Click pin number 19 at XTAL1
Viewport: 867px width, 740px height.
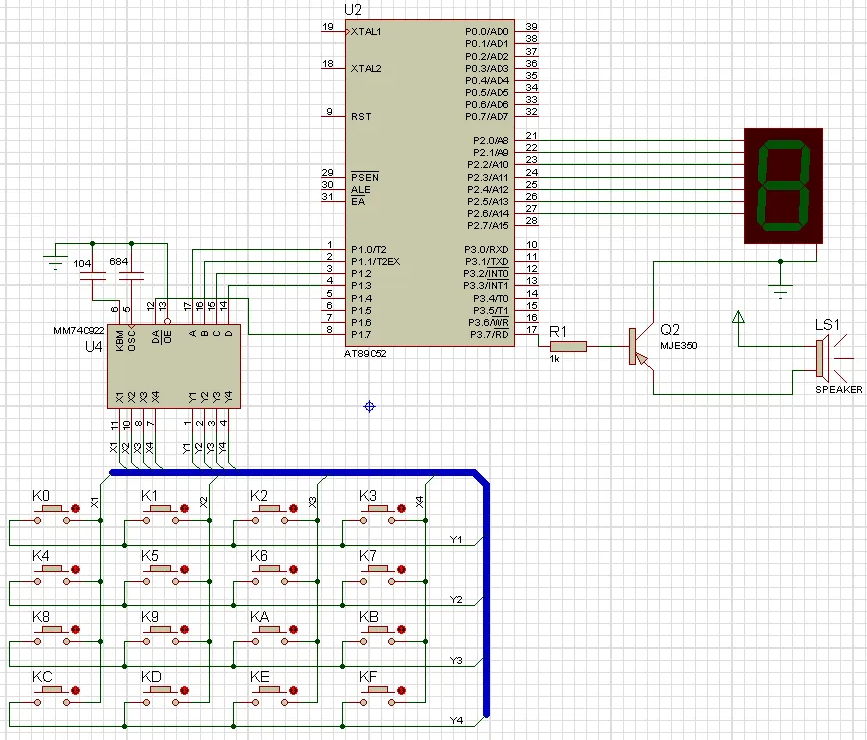click(x=328, y=27)
